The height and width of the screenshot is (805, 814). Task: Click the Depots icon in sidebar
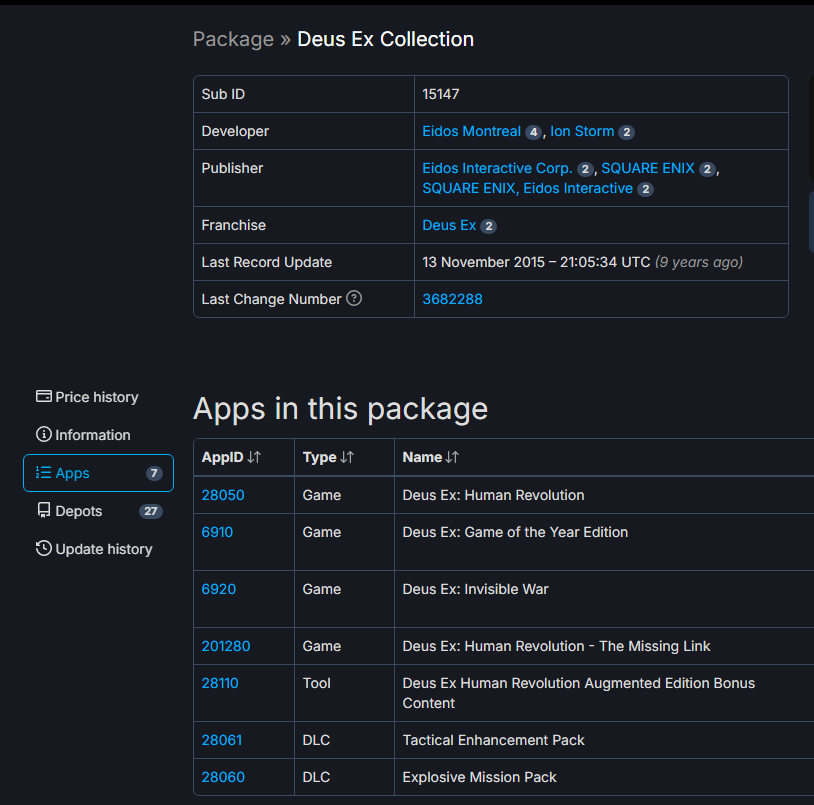click(44, 511)
